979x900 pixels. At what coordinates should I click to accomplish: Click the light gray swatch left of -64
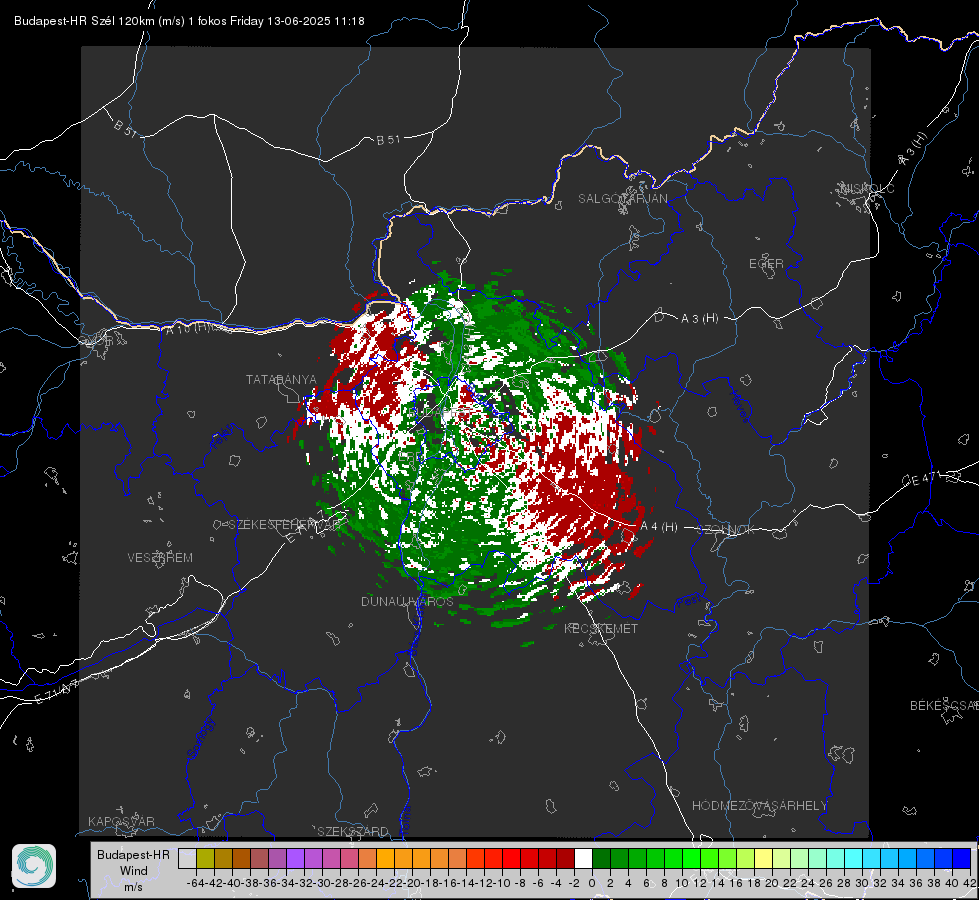click(x=187, y=859)
